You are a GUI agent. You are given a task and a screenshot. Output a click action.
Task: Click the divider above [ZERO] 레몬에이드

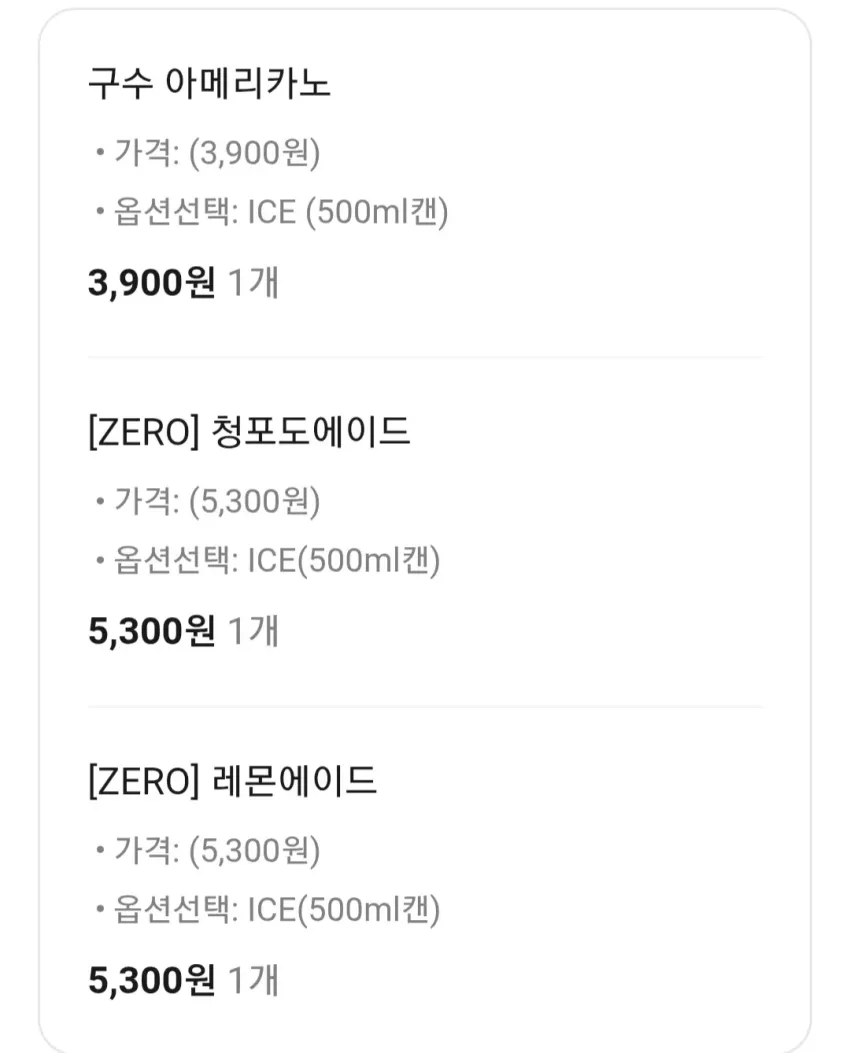pyautogui.click(x=425, y=706)
